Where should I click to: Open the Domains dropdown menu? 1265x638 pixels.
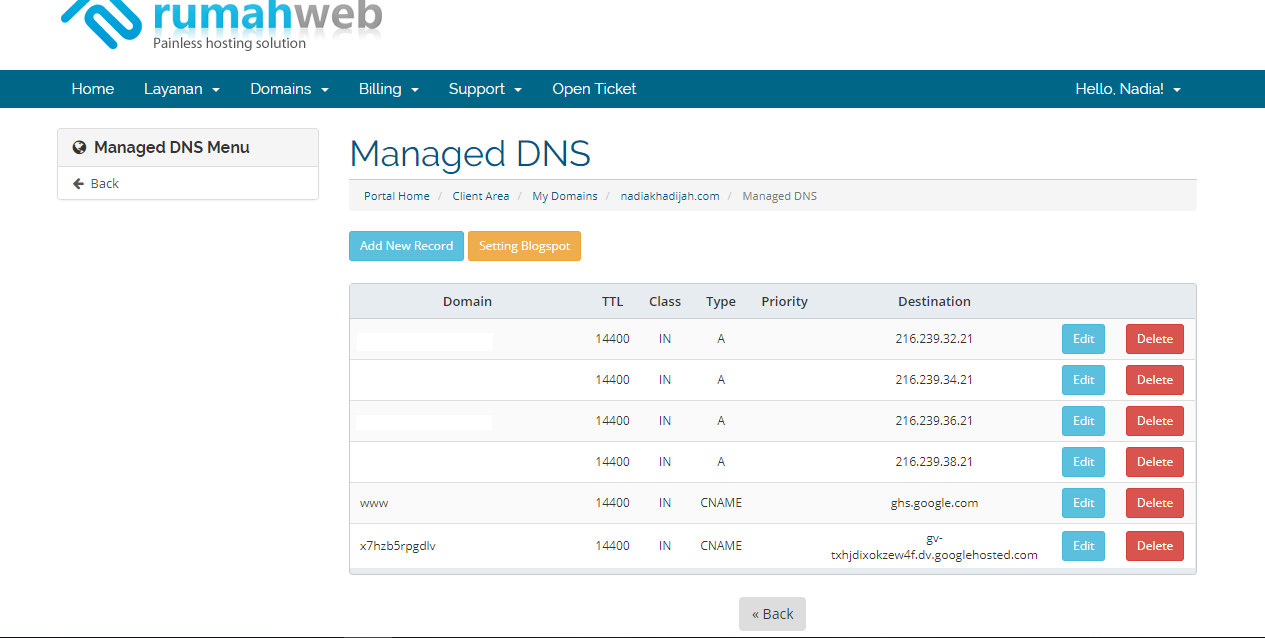(289, 89)
